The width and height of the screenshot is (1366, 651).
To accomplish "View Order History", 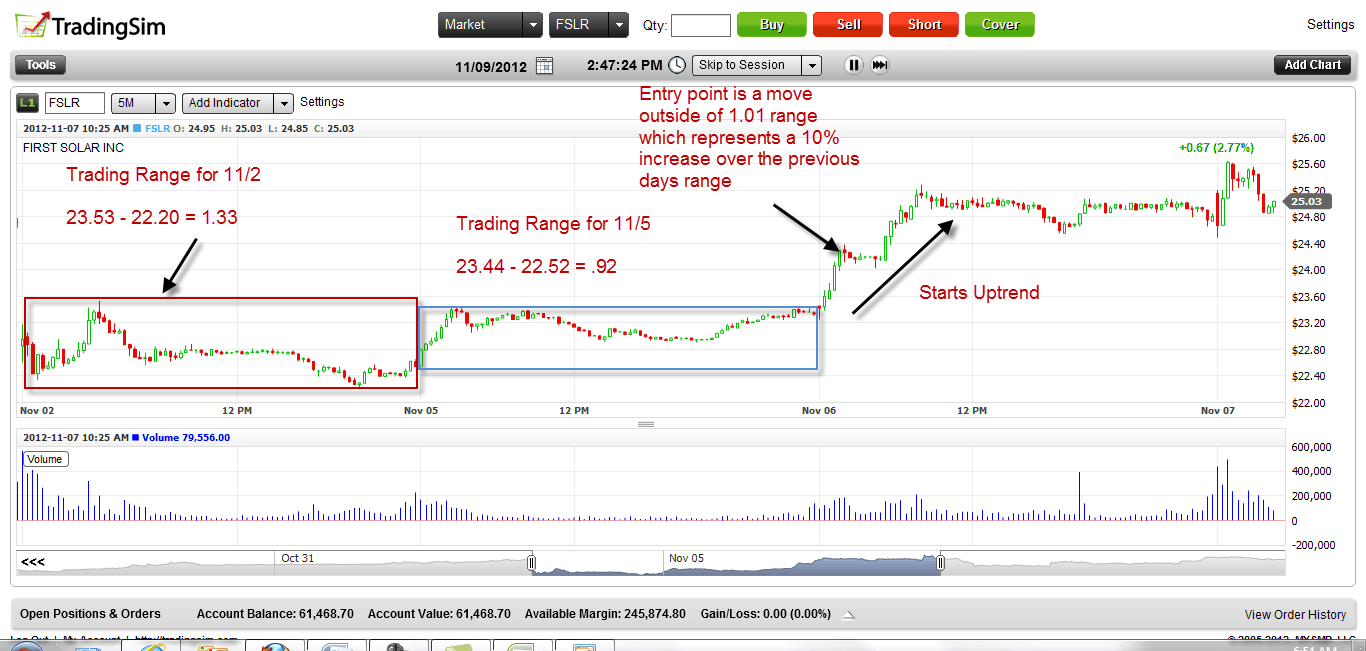I will click(x=1296, y=614).
